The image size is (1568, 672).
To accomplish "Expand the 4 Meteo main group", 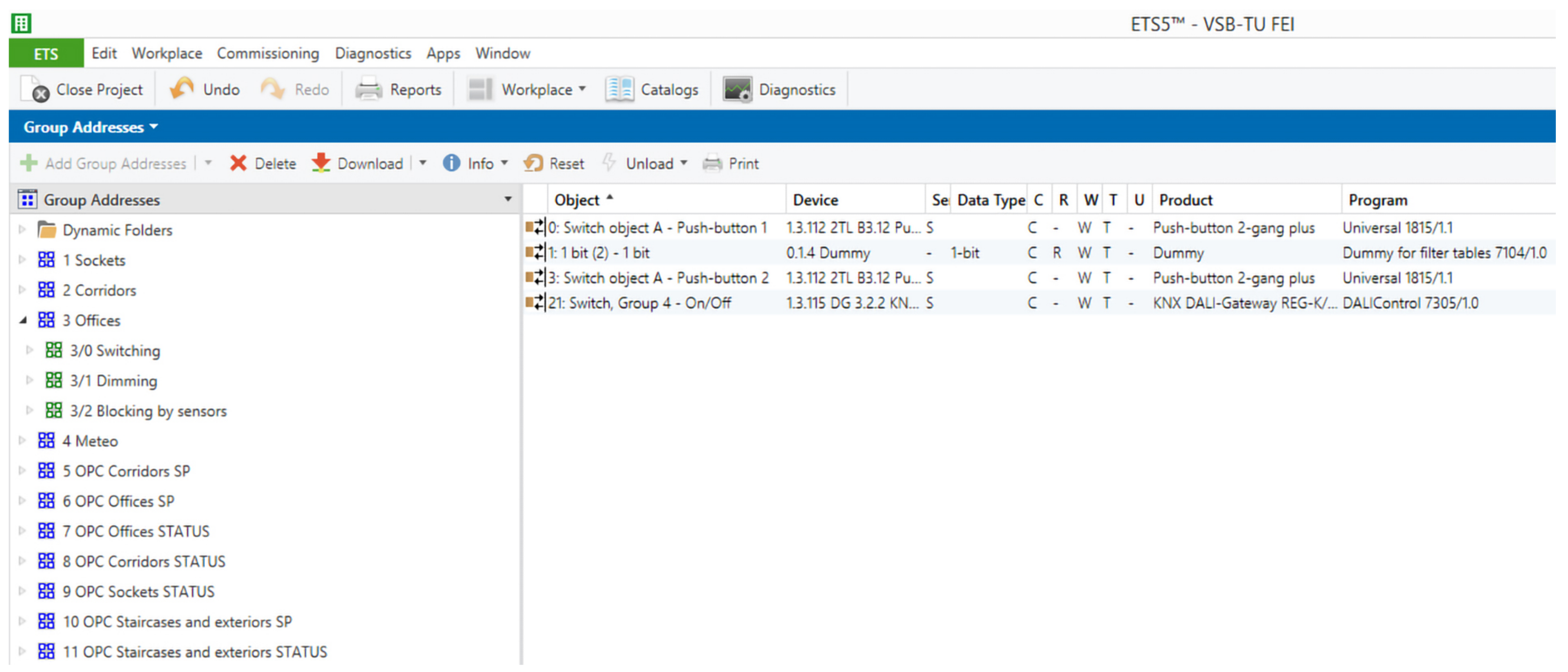I will coord(22,440).
